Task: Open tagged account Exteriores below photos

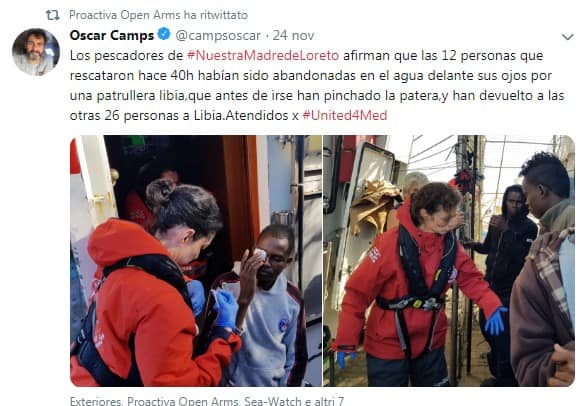Action: pyautogui.click(x=96, y=401)
